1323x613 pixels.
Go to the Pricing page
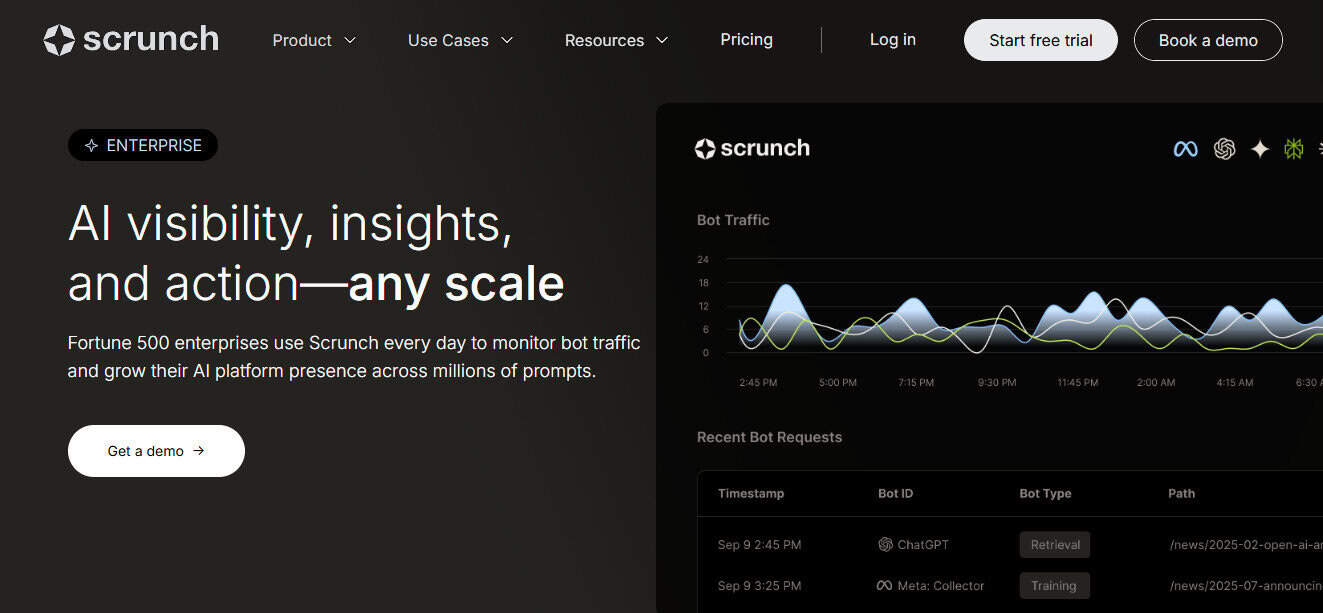[746, 40]
